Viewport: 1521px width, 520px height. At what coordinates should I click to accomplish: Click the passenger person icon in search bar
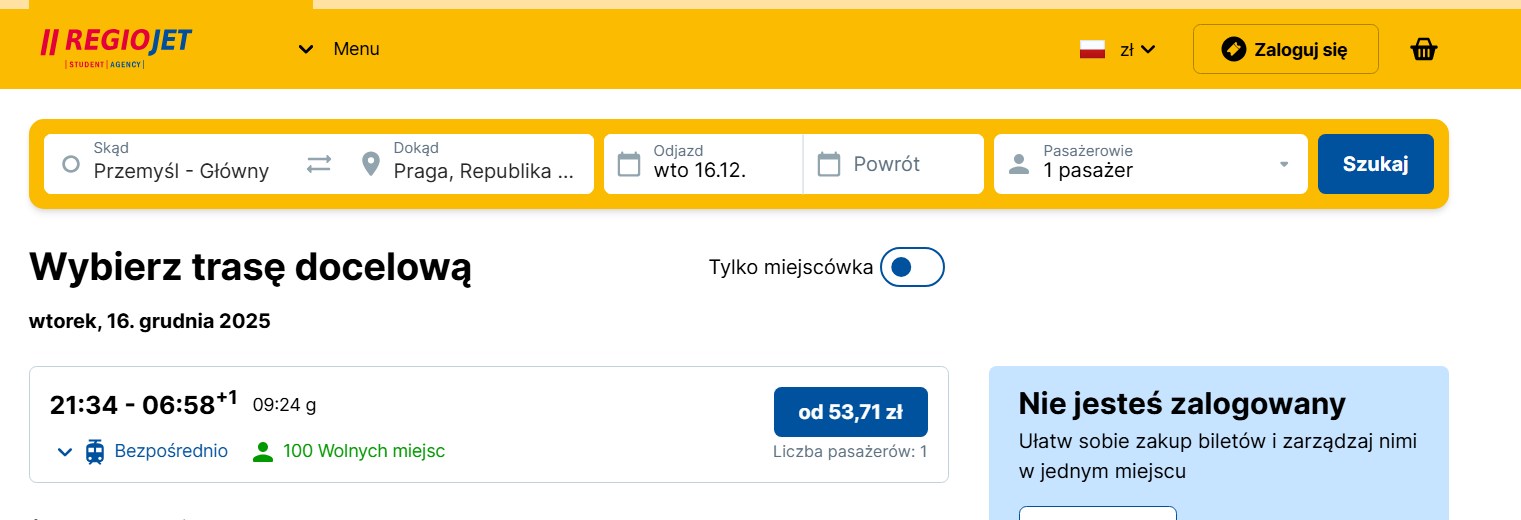coord(1019,165)
